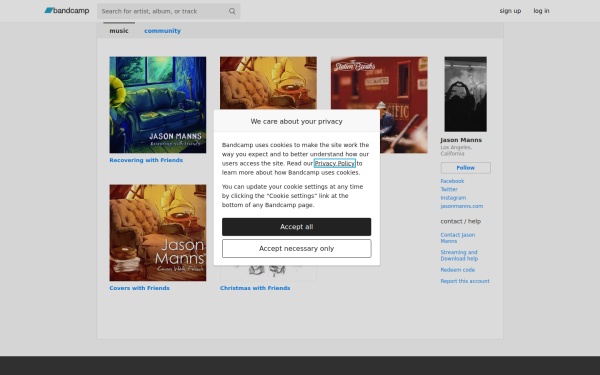Open the sign up link
The image size is (600, 375).
click(x=510, y=11)
